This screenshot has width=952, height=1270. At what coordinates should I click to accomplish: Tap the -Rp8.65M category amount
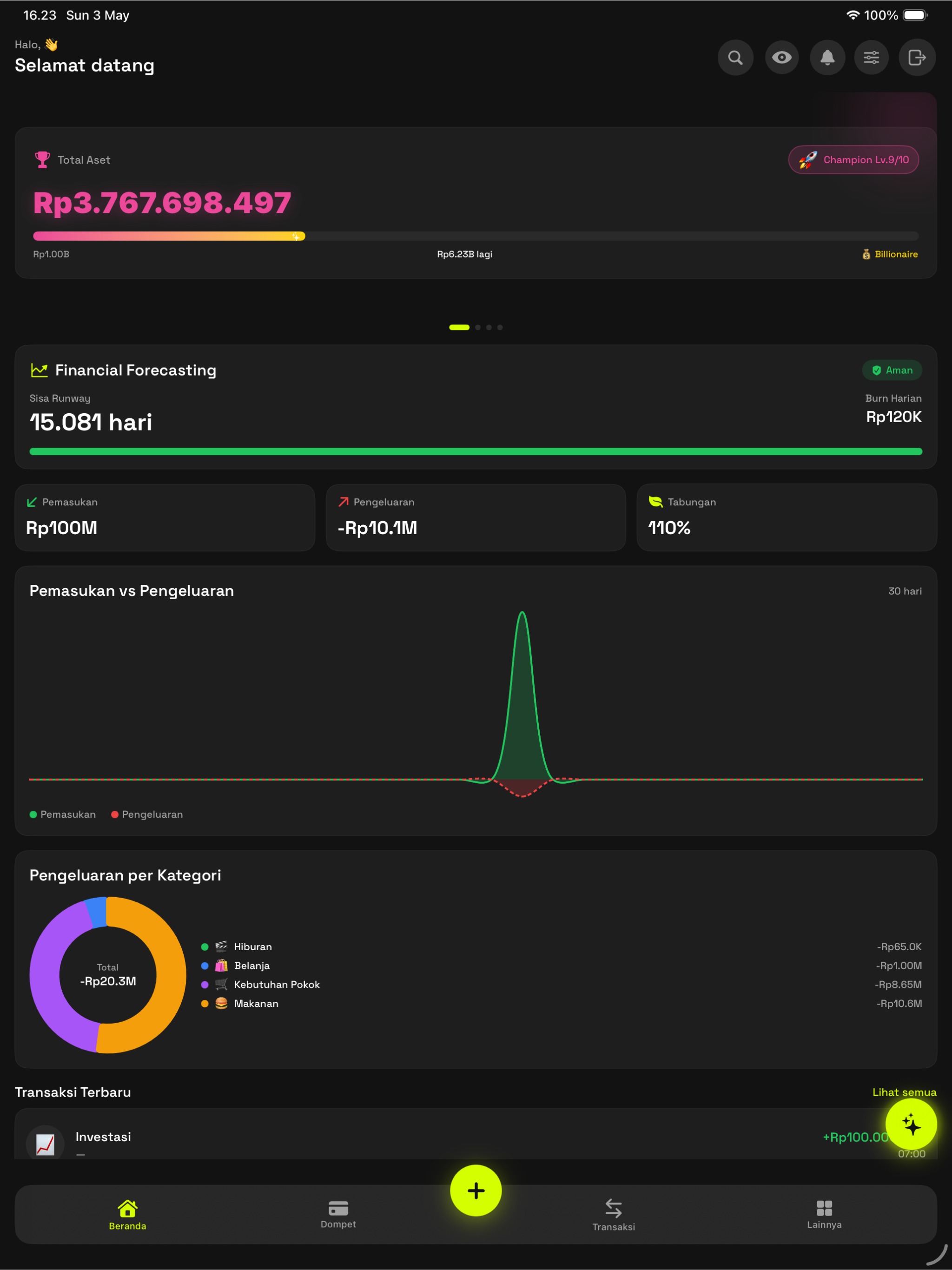(x=898, y=985)
